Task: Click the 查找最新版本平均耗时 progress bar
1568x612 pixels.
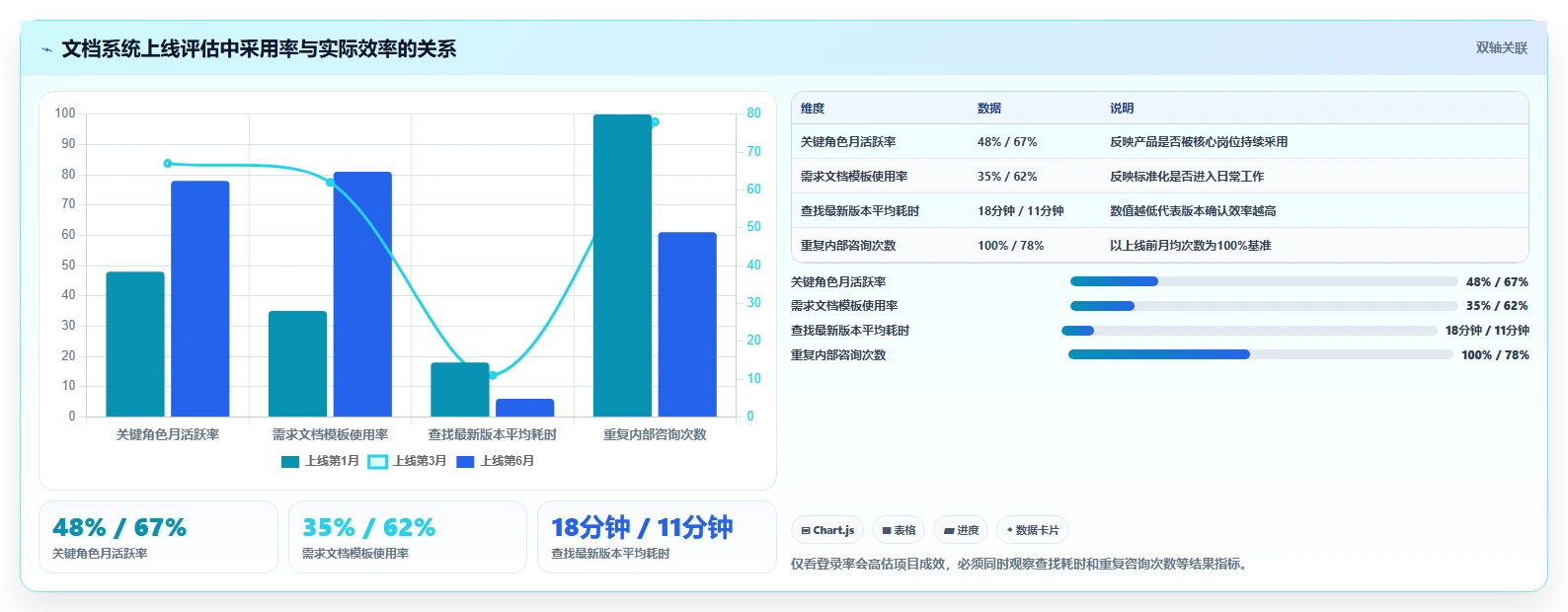Action: (x=1249, y=331)
